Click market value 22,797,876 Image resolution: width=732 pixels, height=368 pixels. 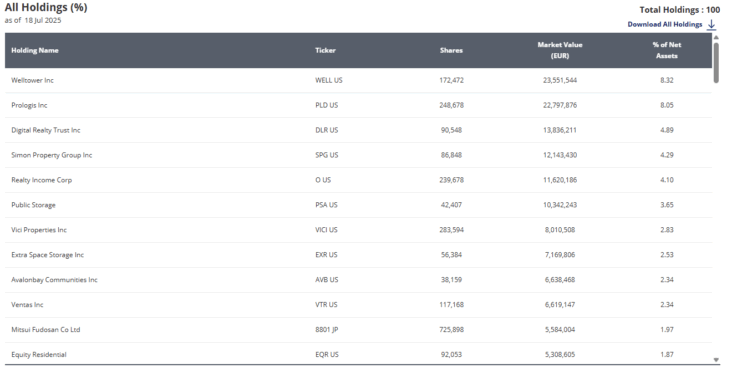(x=560, y=105)
